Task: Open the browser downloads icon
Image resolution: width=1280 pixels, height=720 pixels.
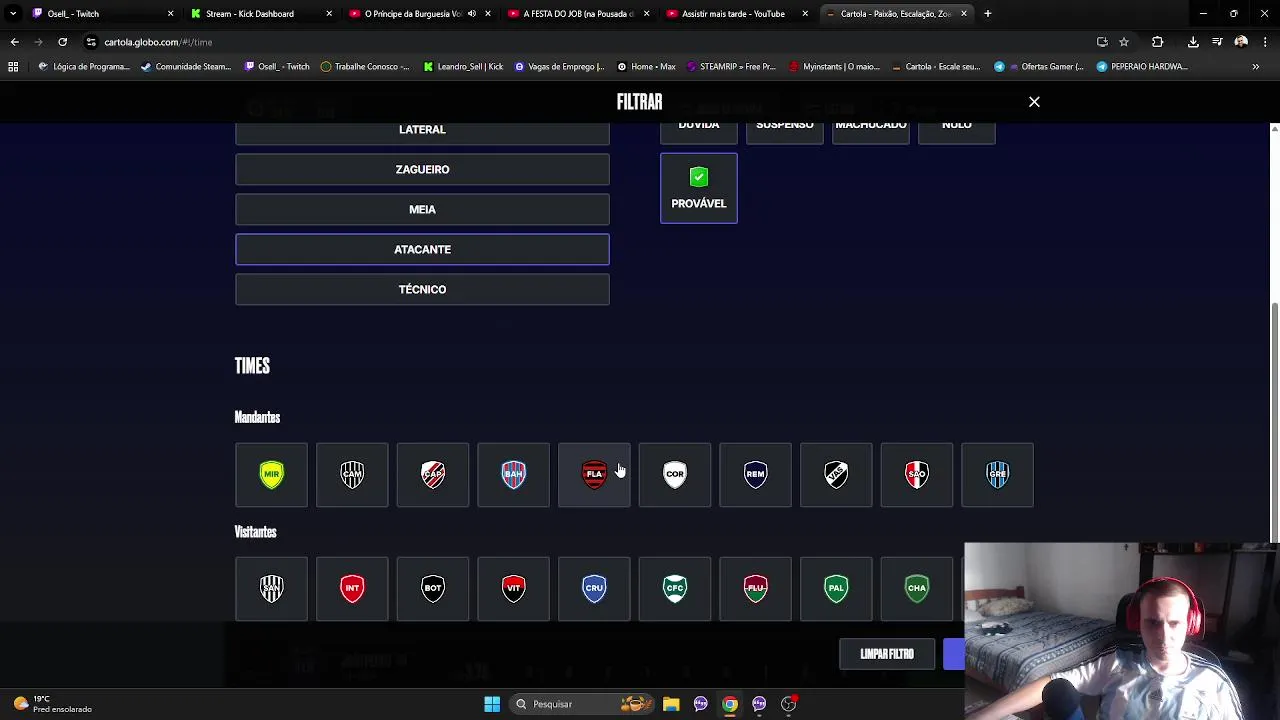Action: click(x=1193, y=42)
